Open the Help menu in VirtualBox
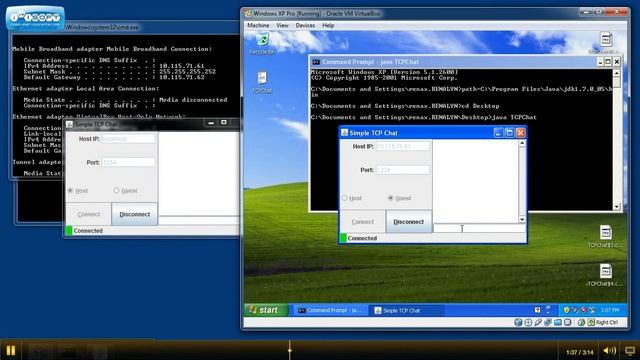Screen dimensions: 640x360 [x=328, y=25]
